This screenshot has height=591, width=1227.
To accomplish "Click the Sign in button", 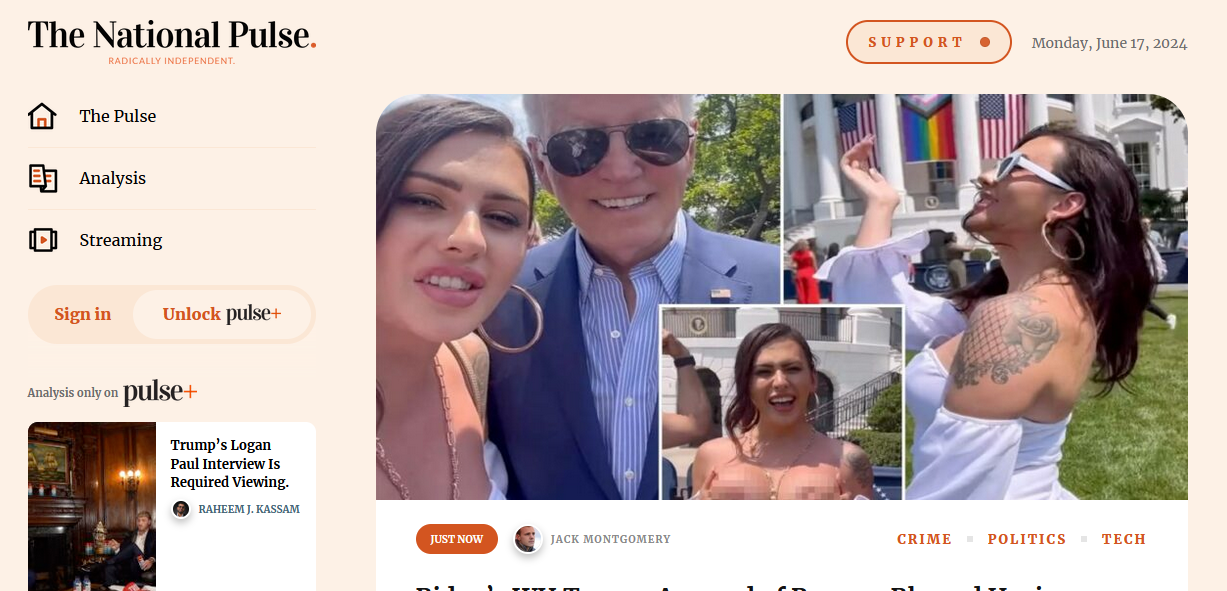I will pos(83,314).
